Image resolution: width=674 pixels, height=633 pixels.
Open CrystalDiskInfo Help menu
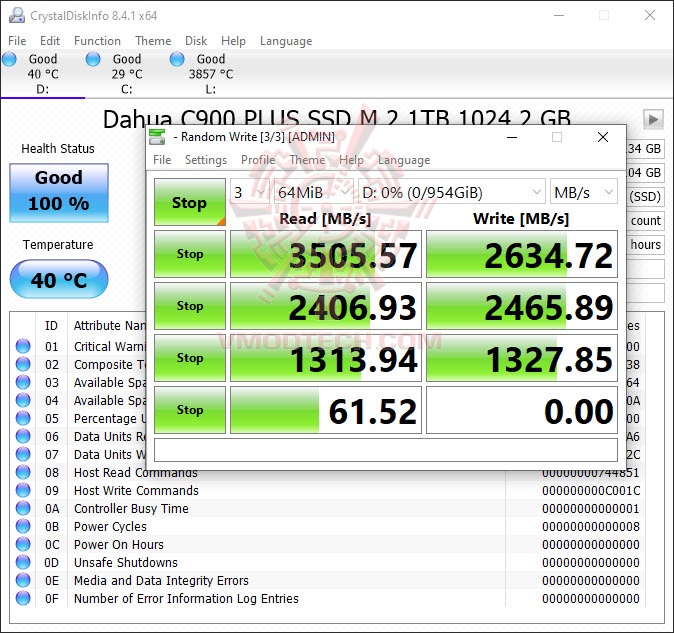(x=233, y=41)
